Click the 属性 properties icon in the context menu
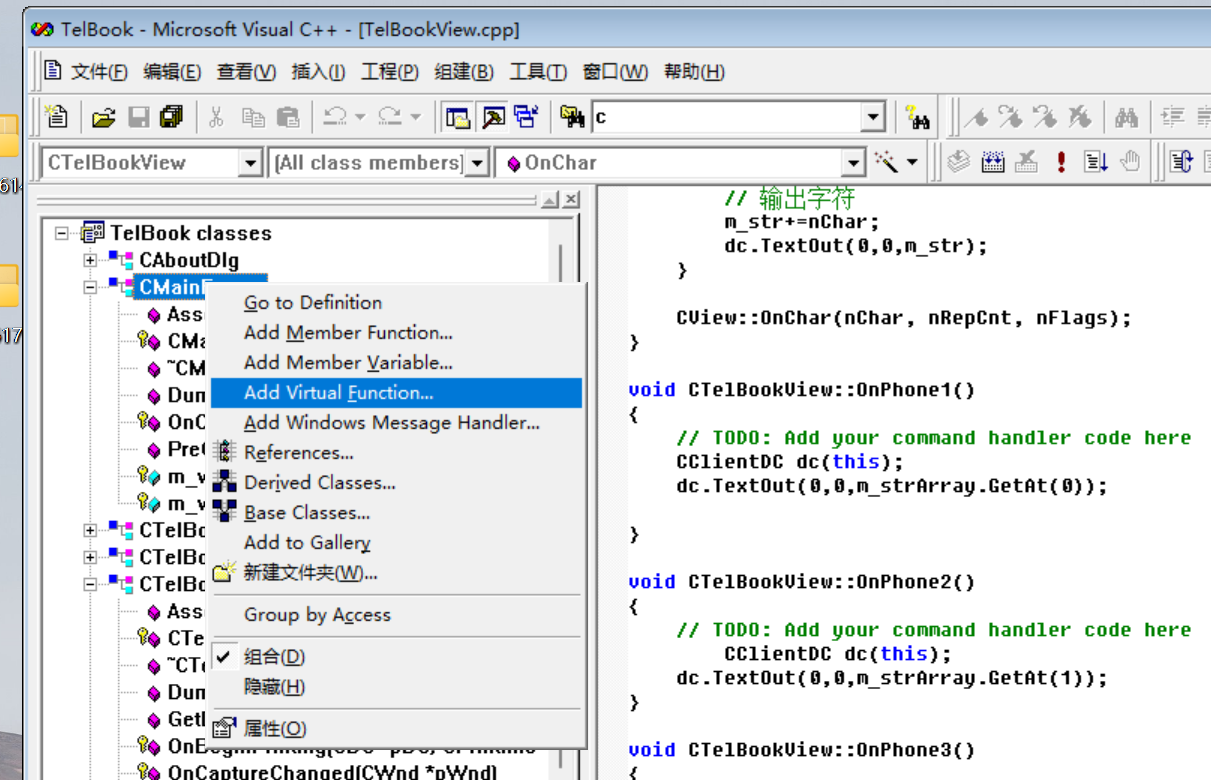 click(x=224, y=728)
